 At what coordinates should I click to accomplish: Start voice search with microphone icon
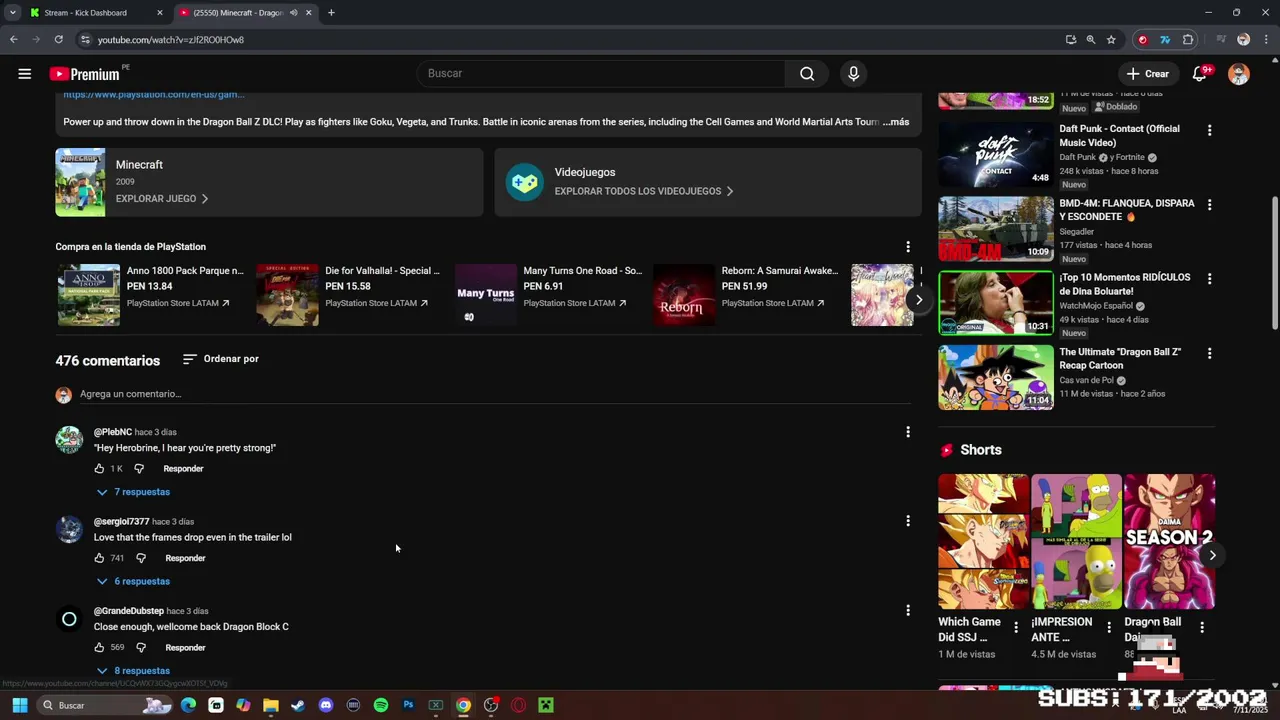tap(853, 73)
